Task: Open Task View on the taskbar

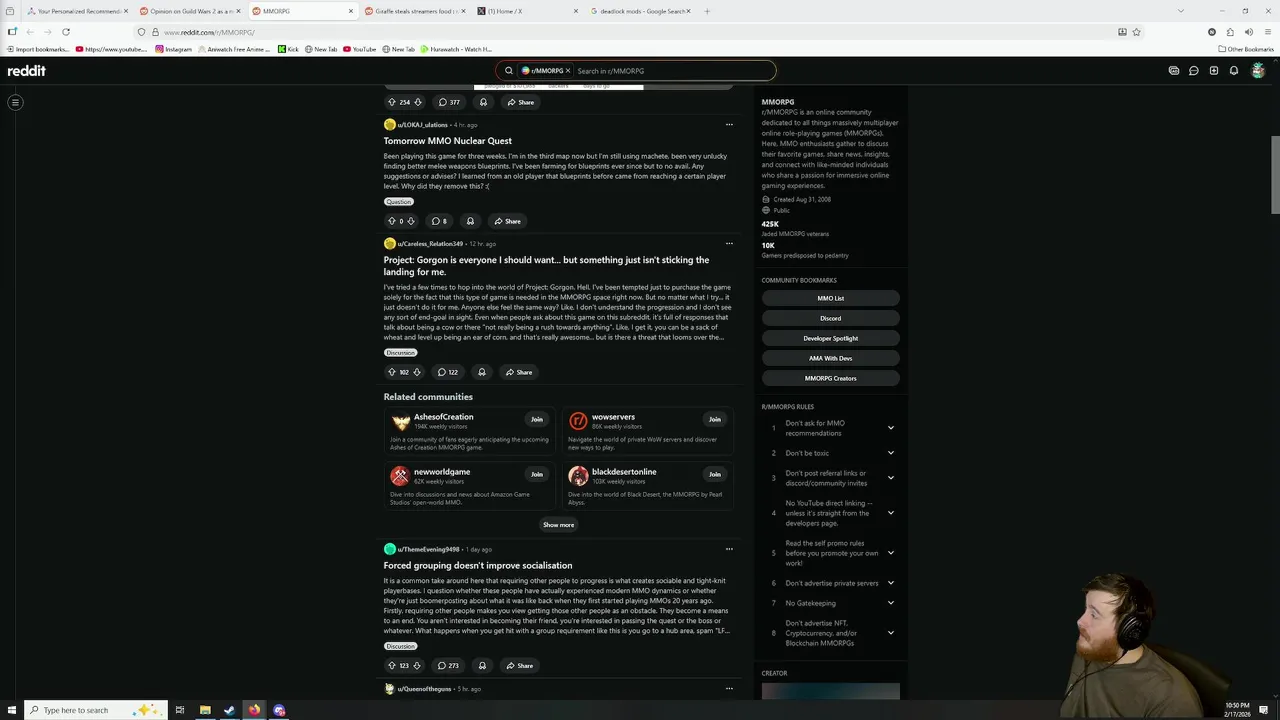Action: pyautogui.click(x=180, y=710)
